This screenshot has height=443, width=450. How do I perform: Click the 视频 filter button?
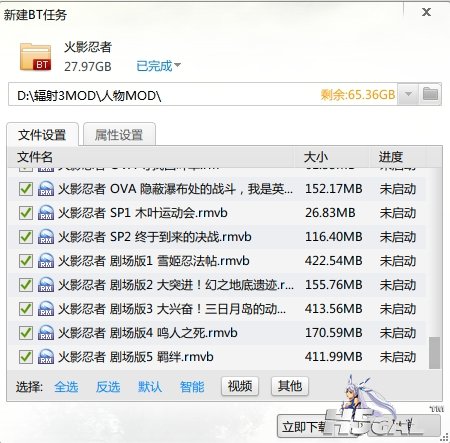240,386
